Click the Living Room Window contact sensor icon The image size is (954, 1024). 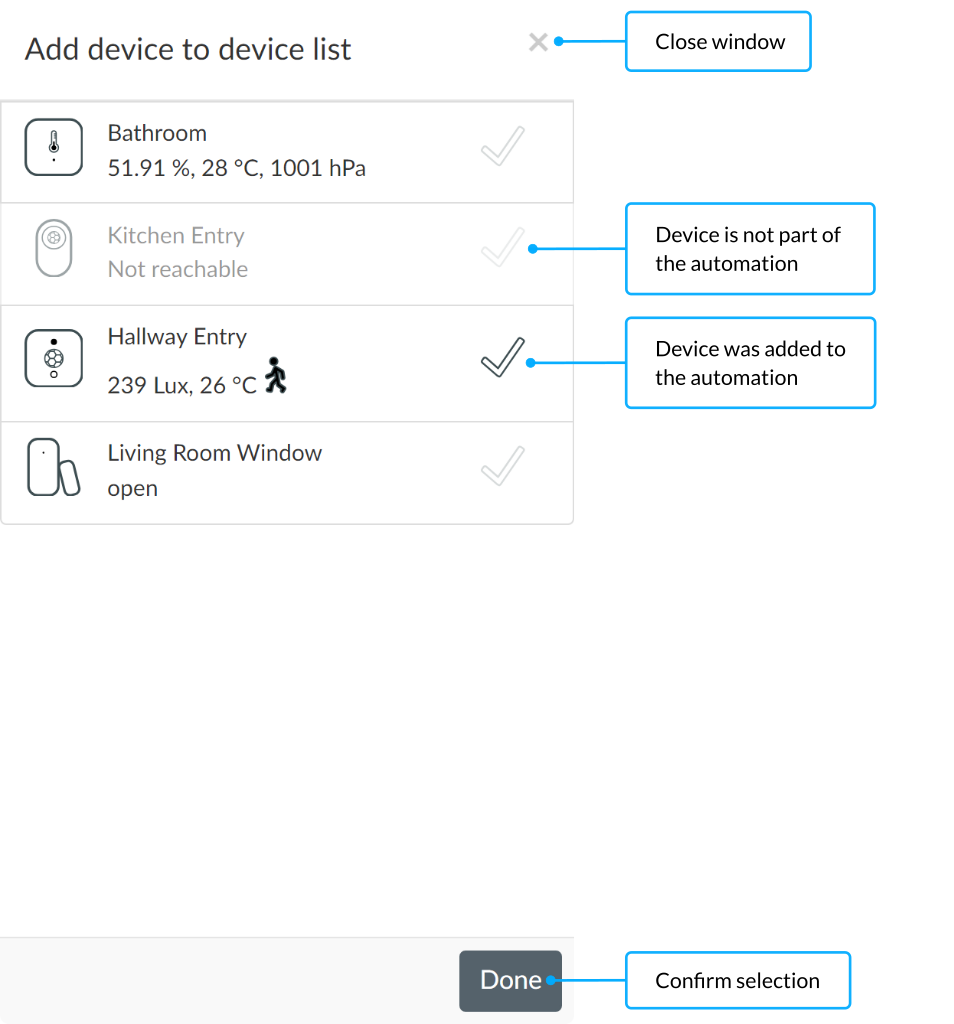click(53, 467)
